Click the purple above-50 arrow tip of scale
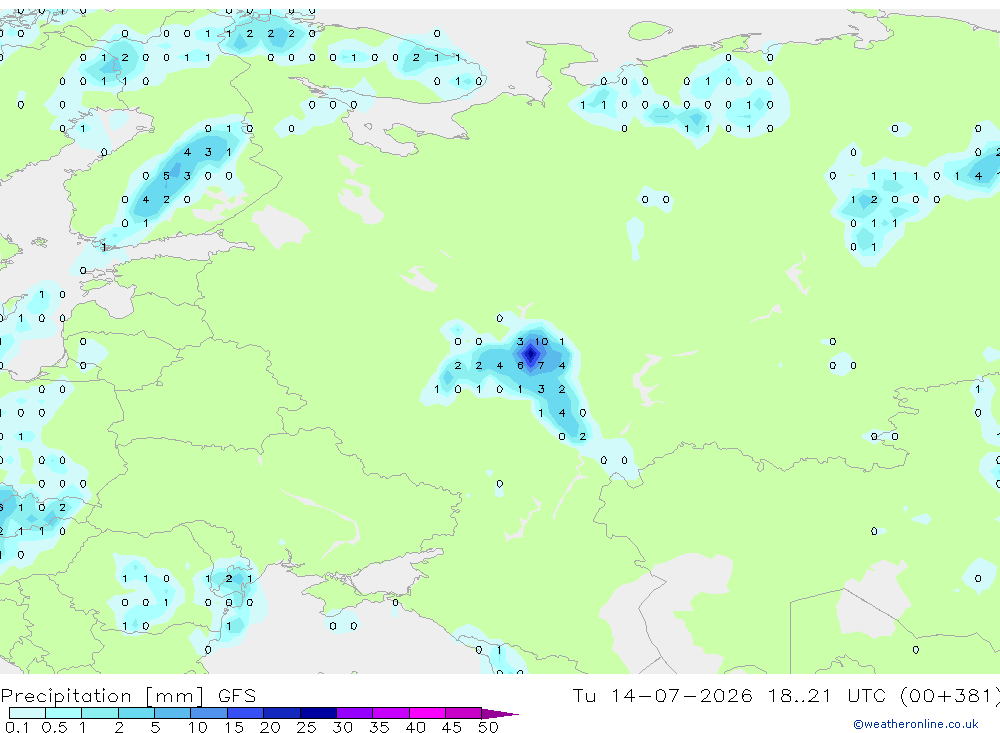 [499, 714]
